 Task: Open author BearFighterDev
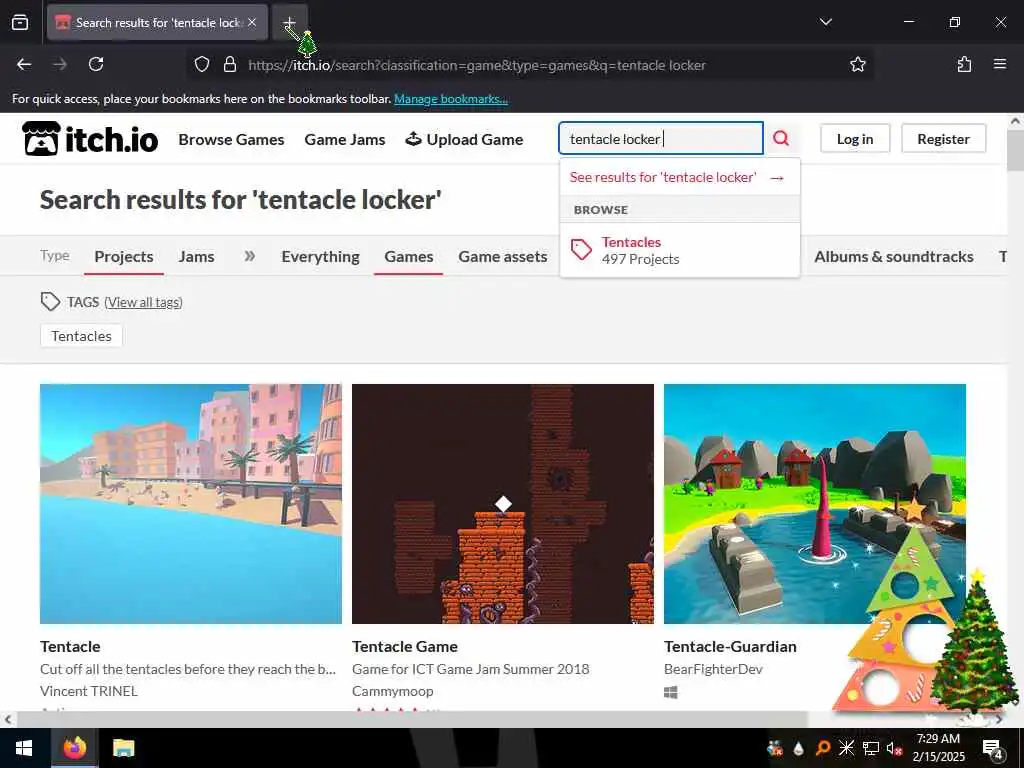pos(713,669)
